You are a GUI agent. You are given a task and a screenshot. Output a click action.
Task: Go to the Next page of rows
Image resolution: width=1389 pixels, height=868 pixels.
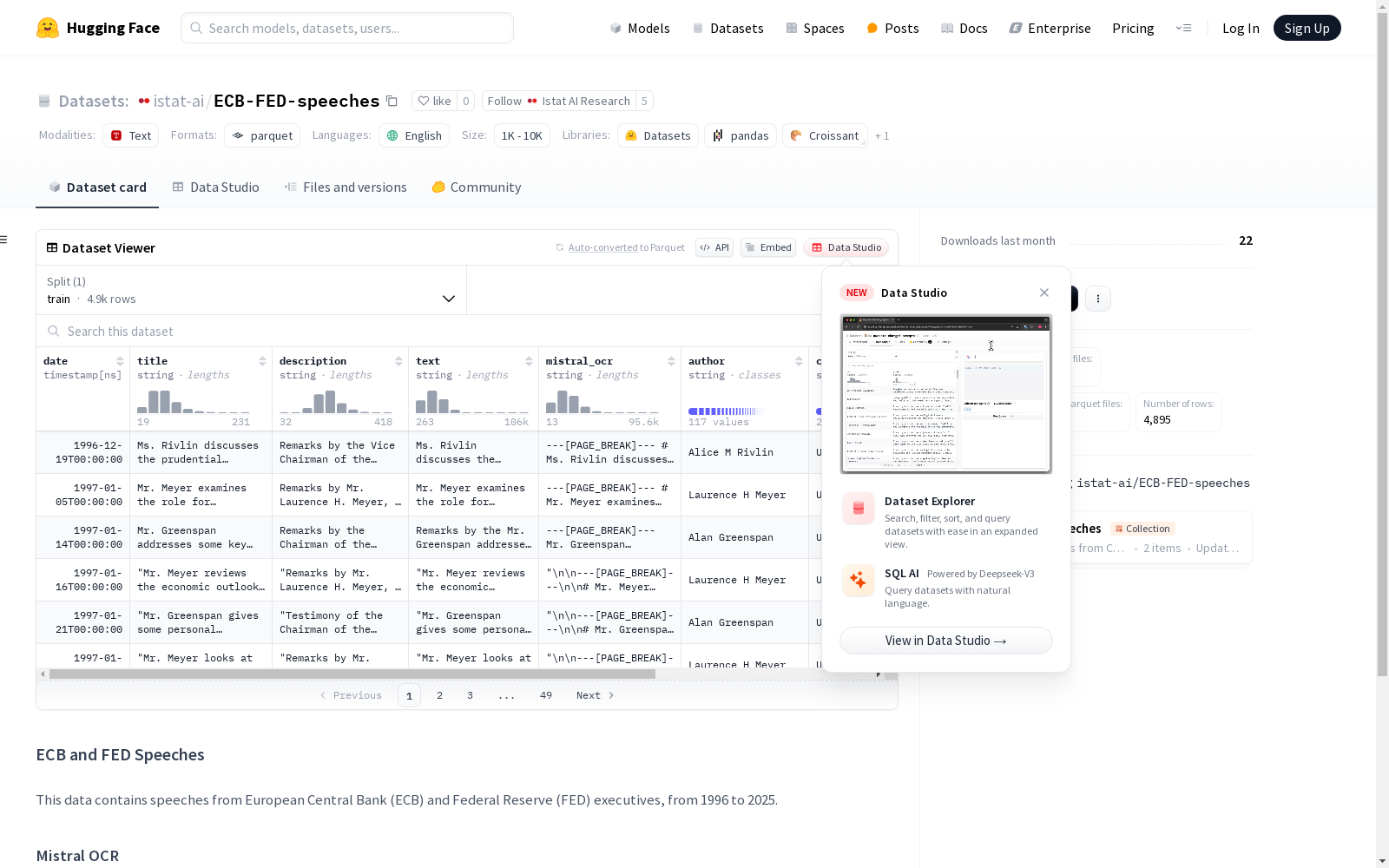[x=596, y=695]
